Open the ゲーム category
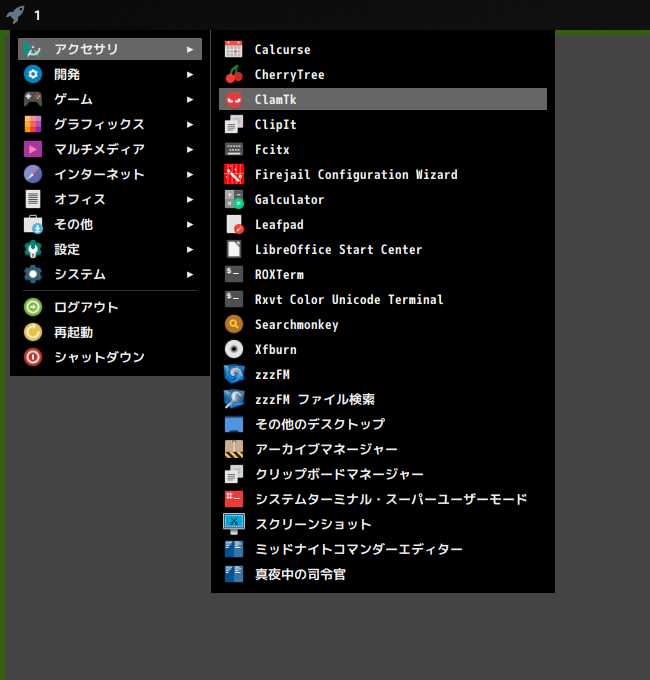This screenshot has height=680, width=650. click(x=110, y=99)
